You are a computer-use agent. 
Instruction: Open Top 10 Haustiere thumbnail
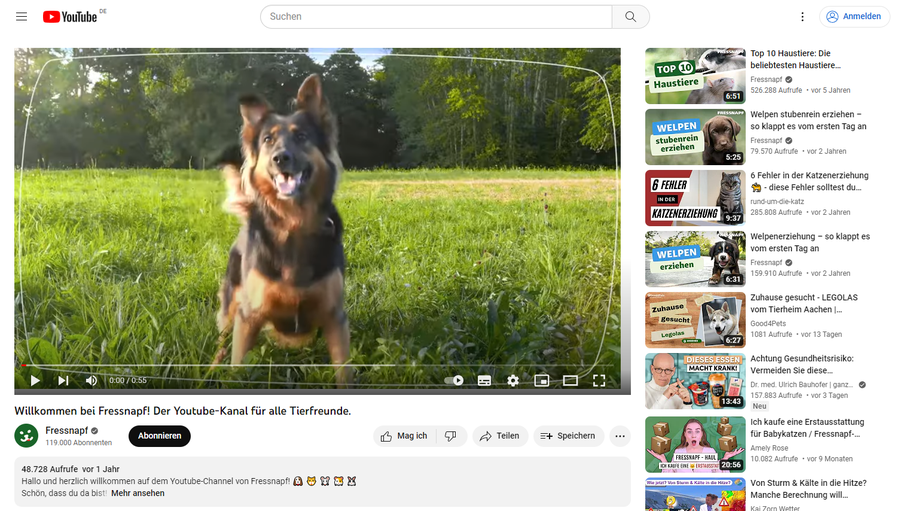click(x=695, y=76)
